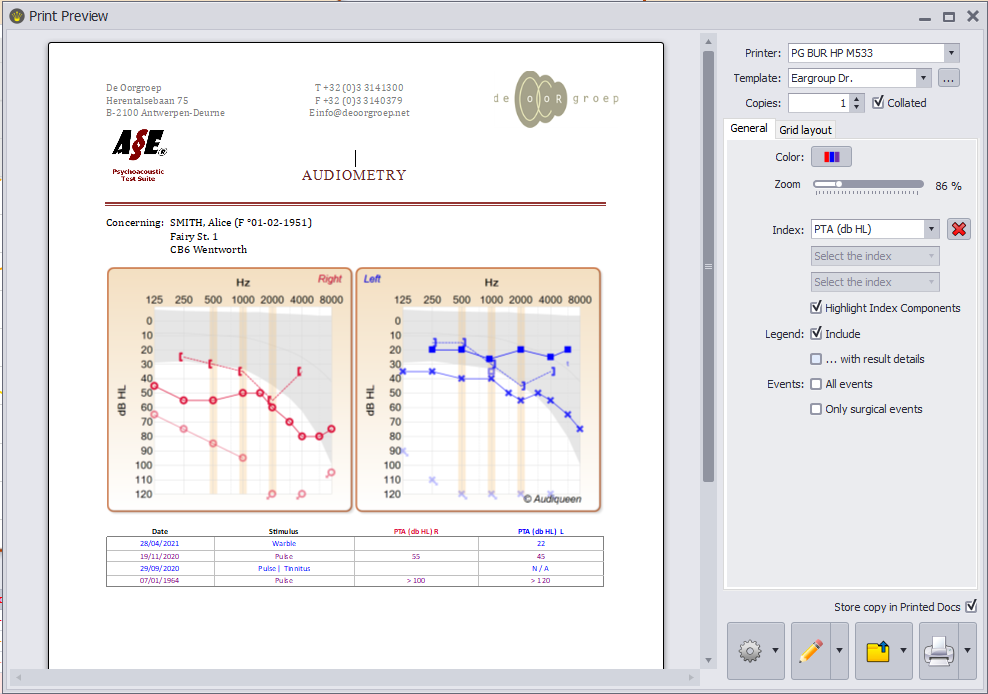Switch to the Grid layout tab

805,130
